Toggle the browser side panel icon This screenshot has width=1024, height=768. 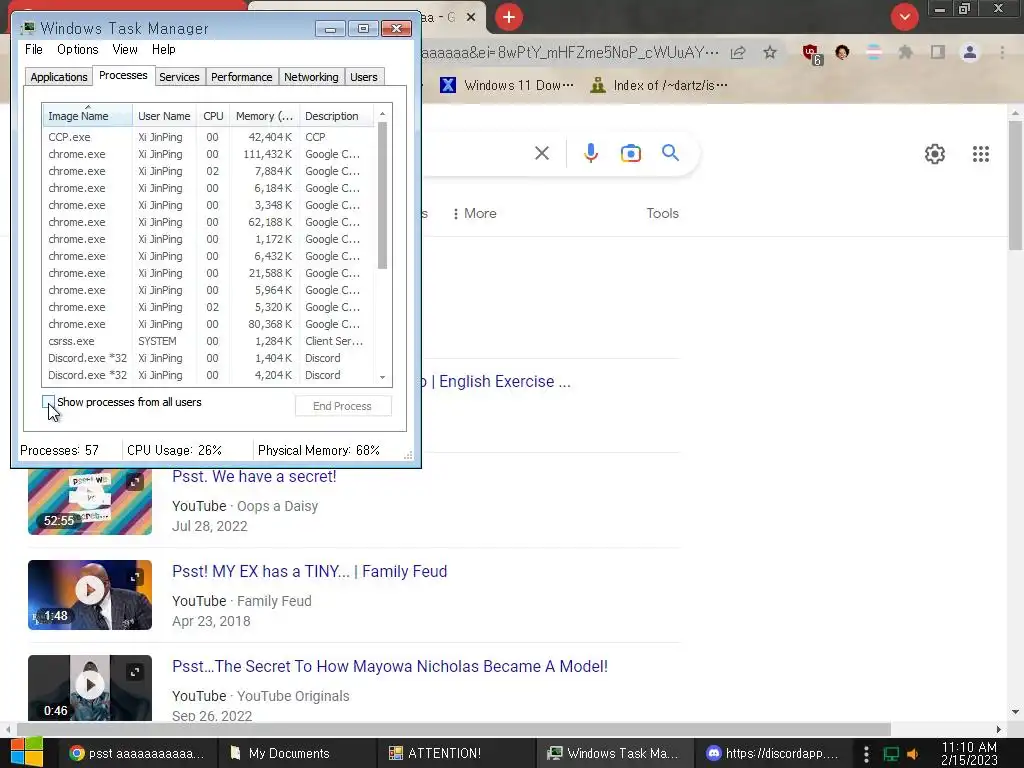tap(937, 52)
